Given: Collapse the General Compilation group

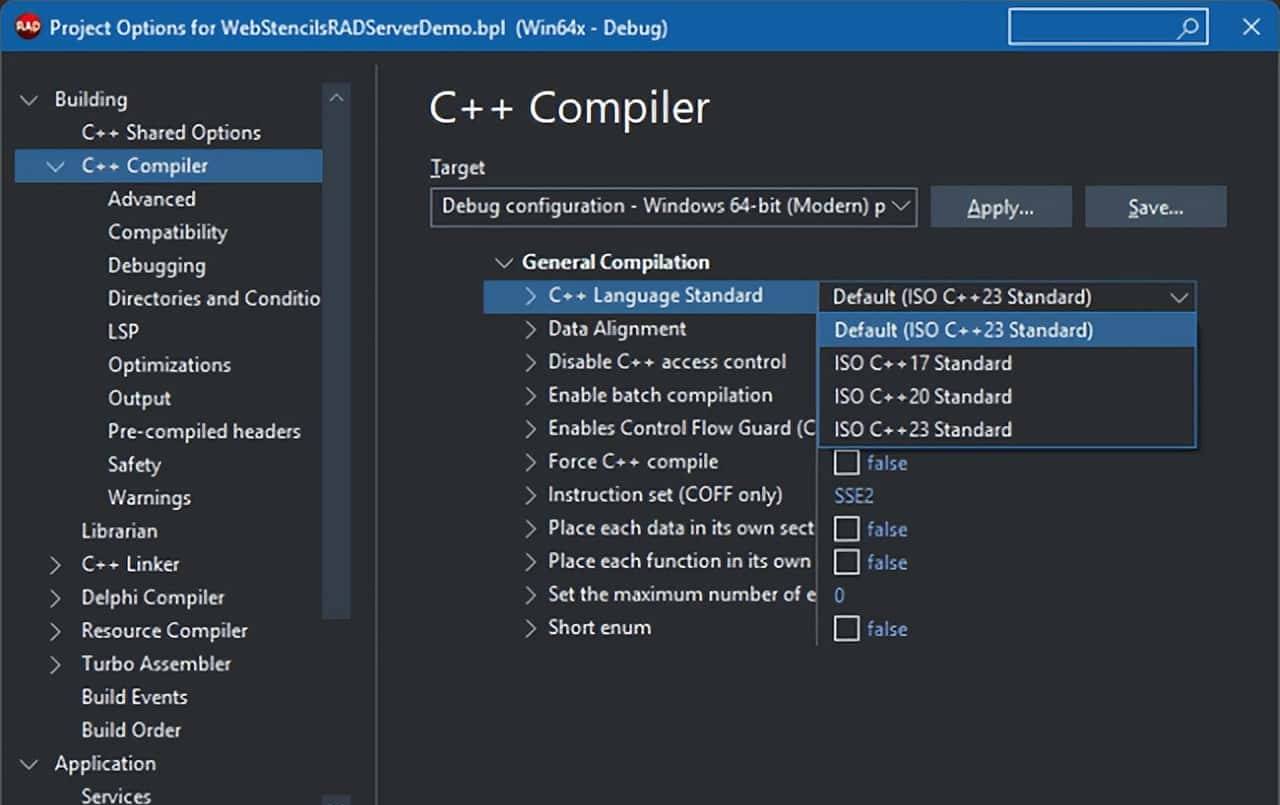Looking at the screenshot, I should [503, 263].
